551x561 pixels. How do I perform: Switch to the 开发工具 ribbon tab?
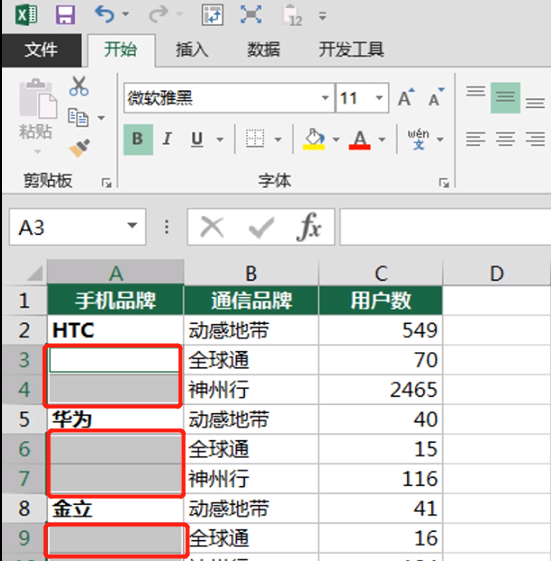click(x=351, y=50)
